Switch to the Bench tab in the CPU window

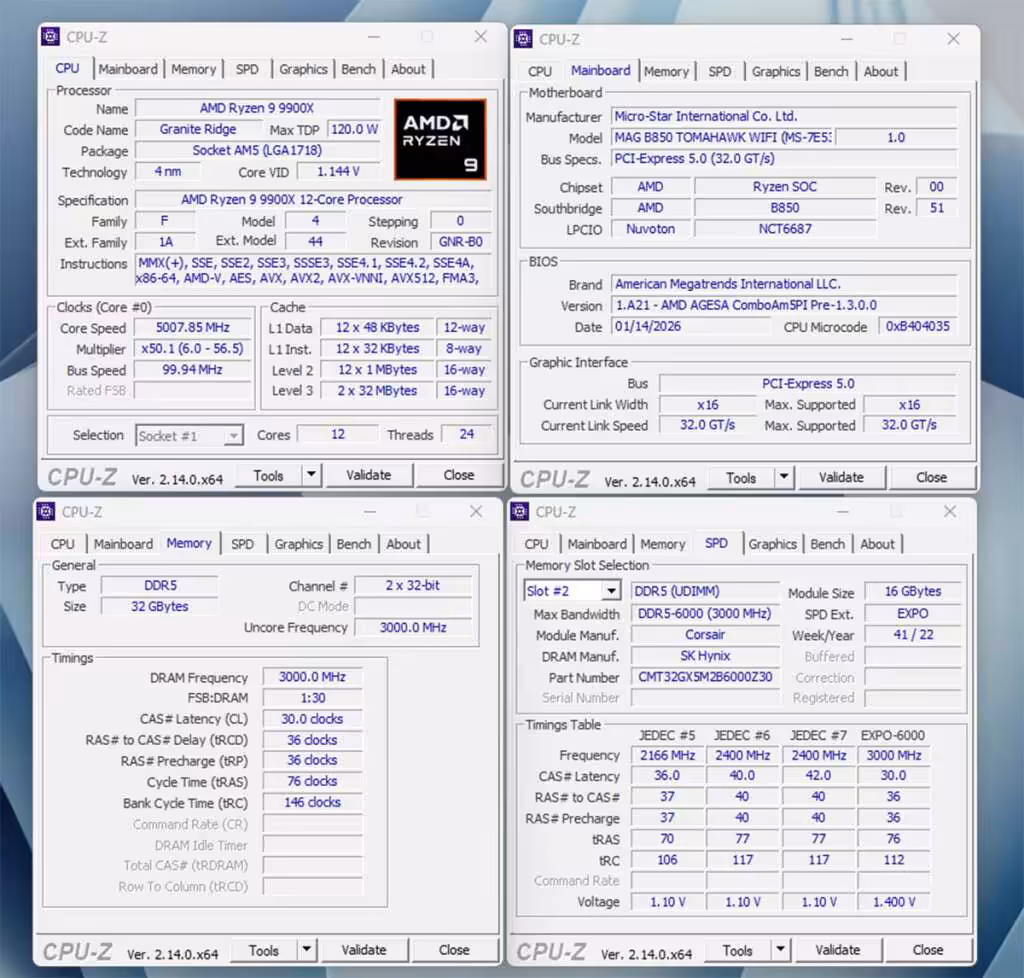pyautogui.click(x=358, y=69)
